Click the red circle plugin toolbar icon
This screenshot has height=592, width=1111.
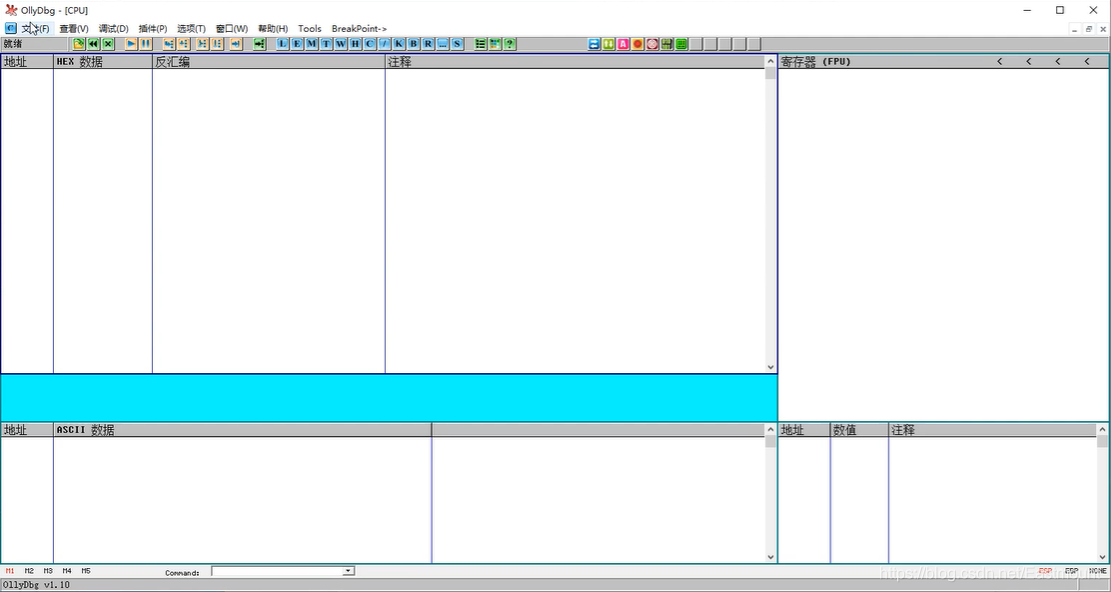(x=638, y=44)
